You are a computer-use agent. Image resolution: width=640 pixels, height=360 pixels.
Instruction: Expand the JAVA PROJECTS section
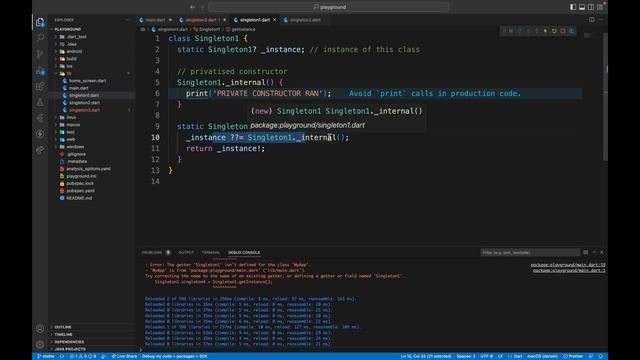coord(92,349)
